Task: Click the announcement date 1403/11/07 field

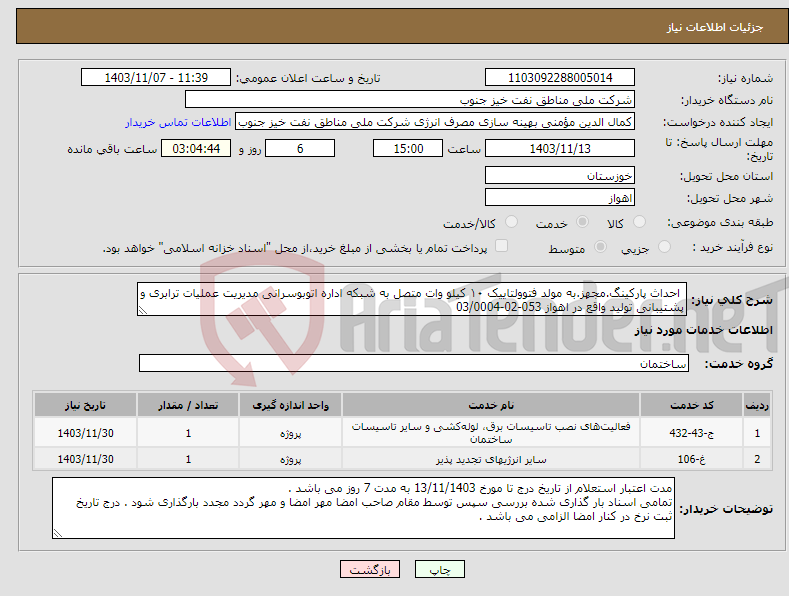Action: pyautogui.click(x=155, y=78)
